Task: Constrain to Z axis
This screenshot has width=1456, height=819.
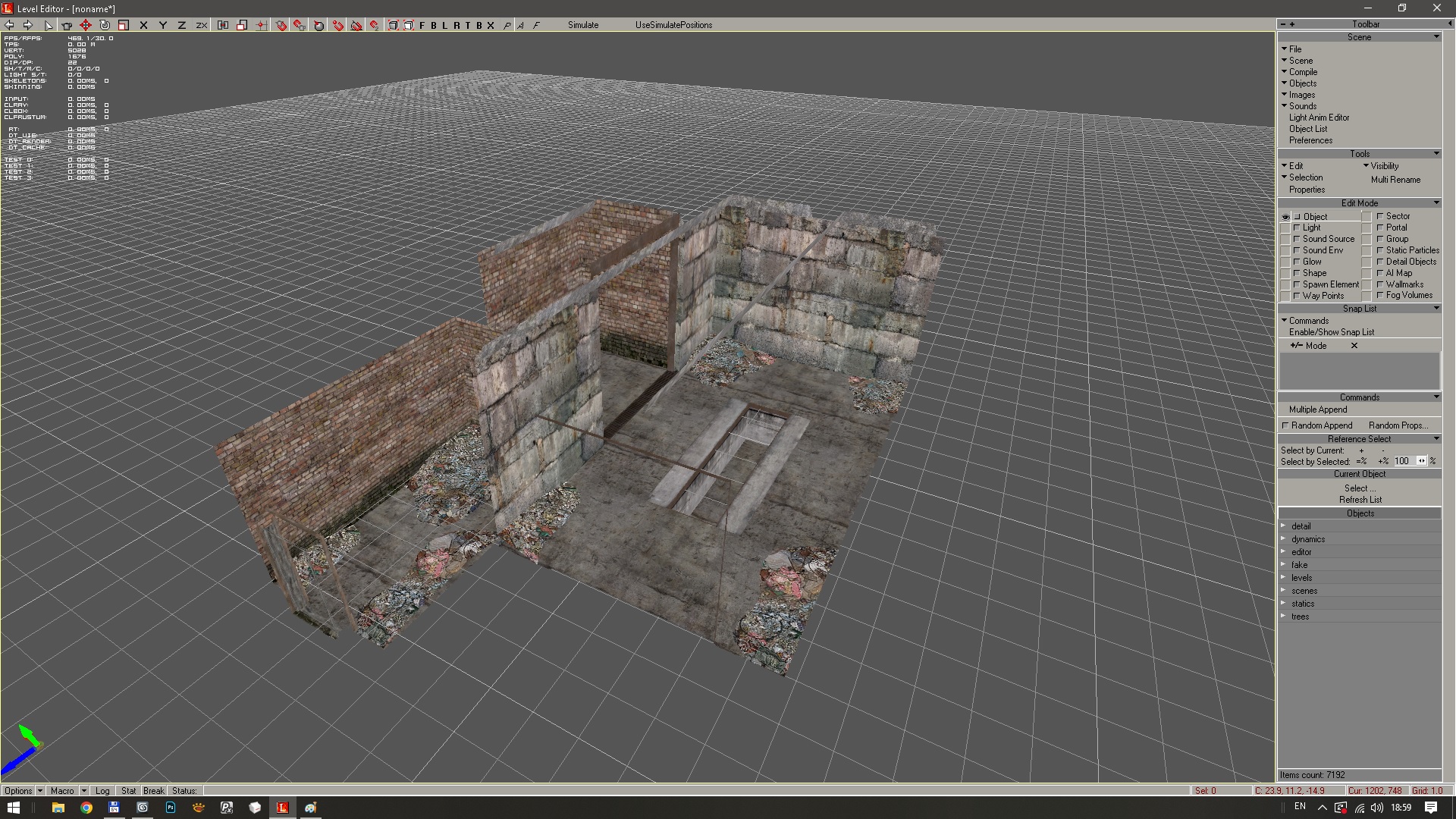Action: pos(182,25)
